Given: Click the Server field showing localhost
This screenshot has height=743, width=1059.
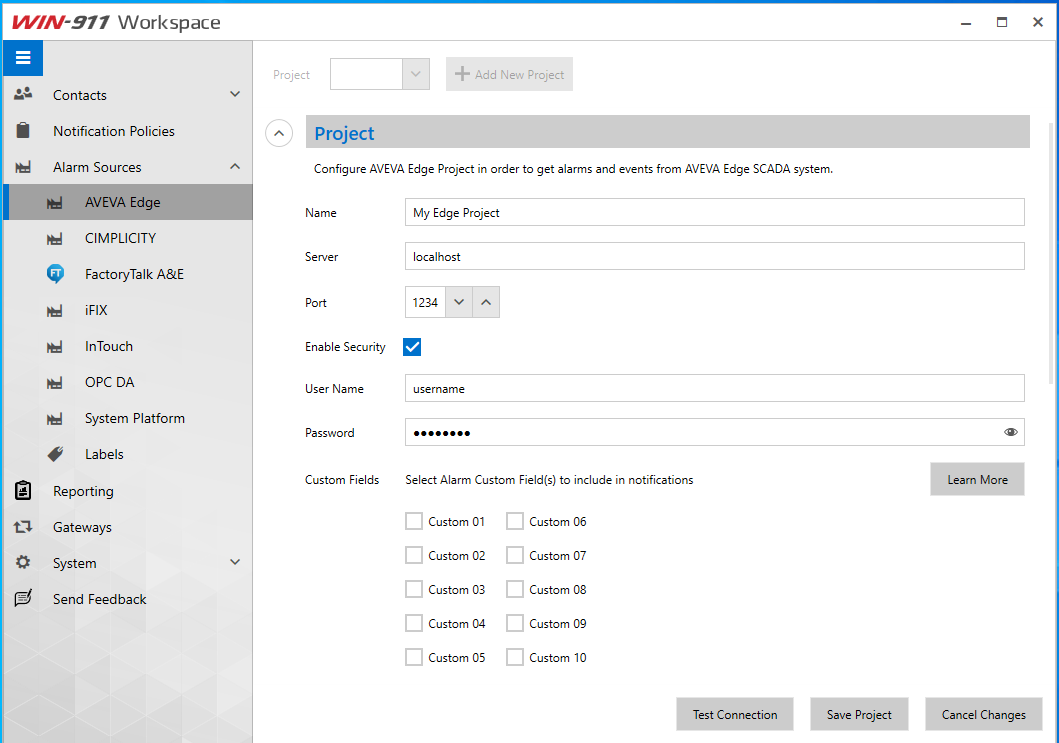Looking at the screenshot, I should coord(715,256).
